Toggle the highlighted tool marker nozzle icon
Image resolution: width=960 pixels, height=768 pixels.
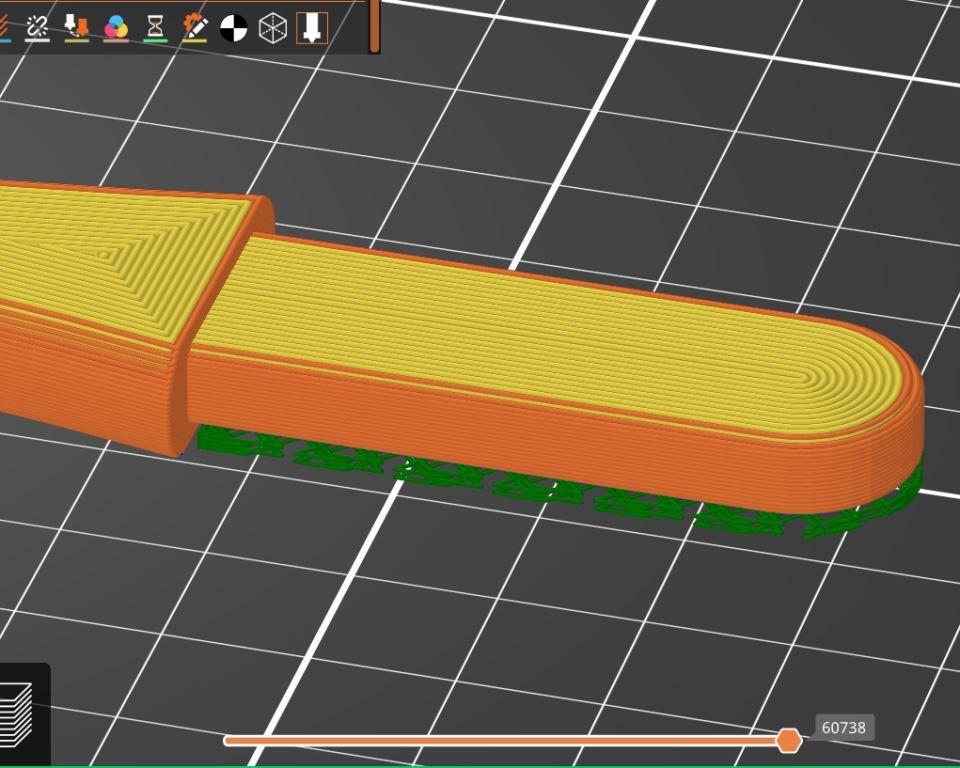pos(312,28)
